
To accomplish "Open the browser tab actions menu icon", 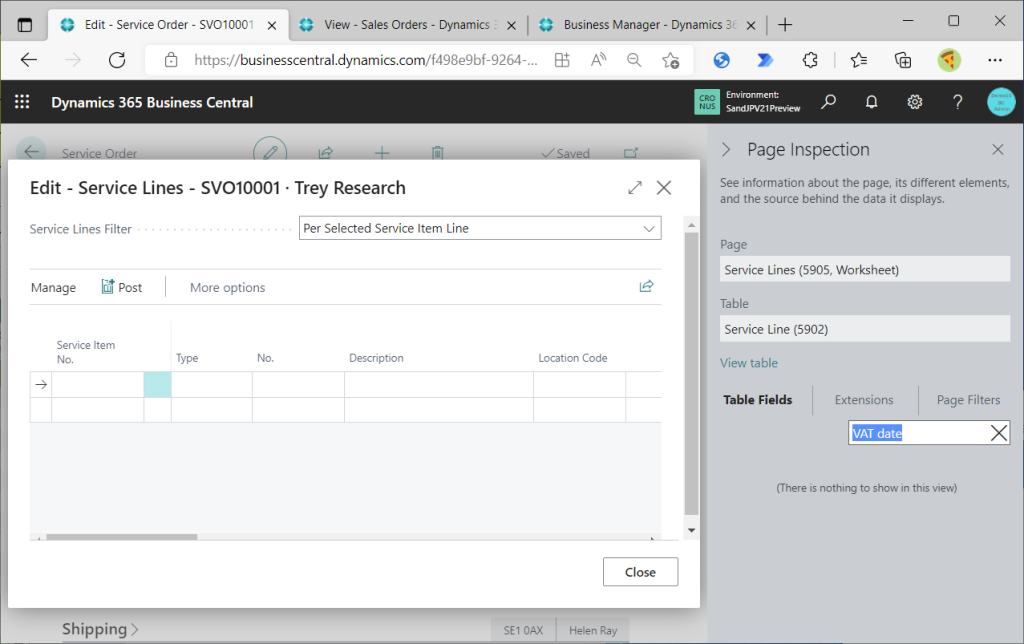I will [x=25, y=25].
